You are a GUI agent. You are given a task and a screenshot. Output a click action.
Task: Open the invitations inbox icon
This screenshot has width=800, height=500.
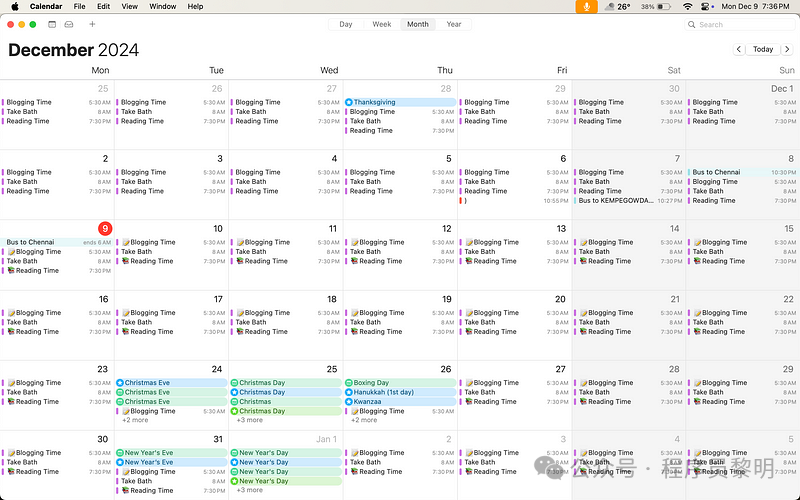(x=69, y=24)
